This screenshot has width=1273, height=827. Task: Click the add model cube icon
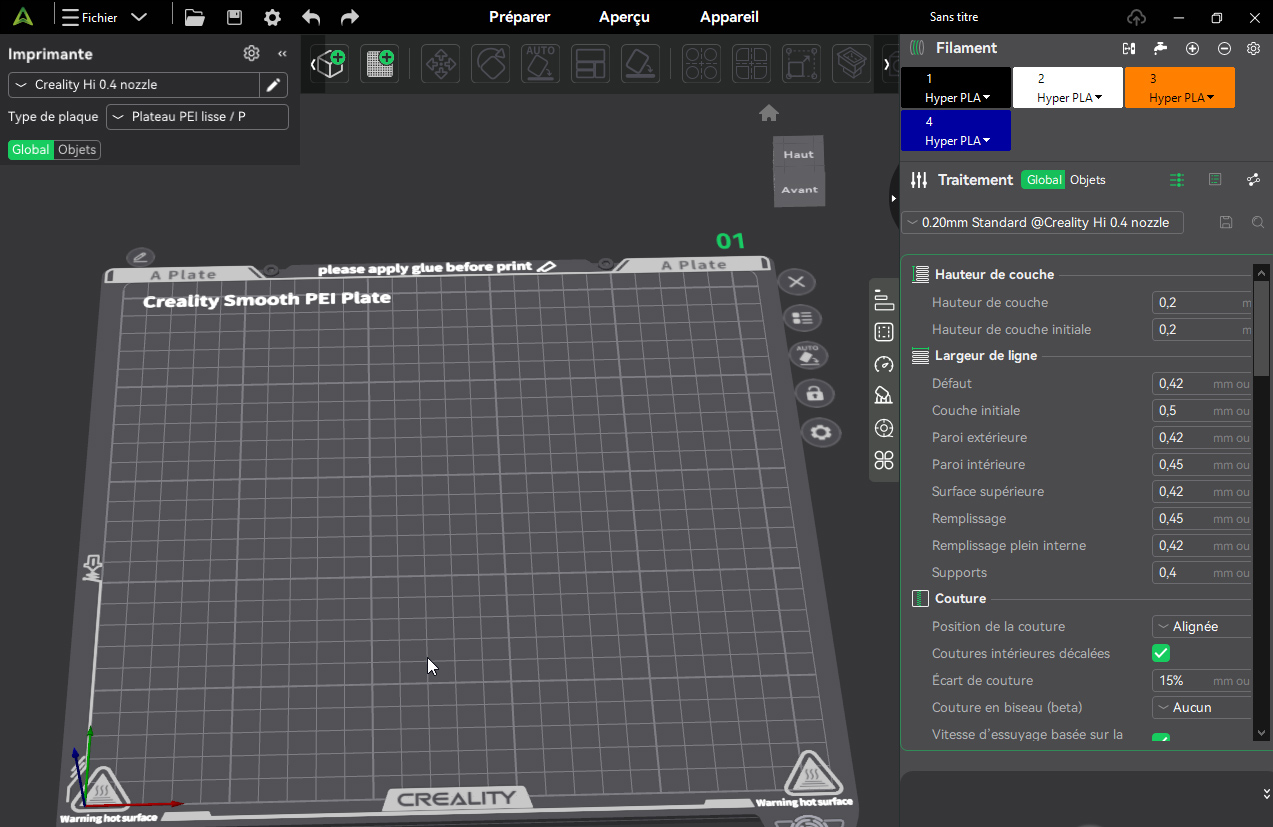332,63
